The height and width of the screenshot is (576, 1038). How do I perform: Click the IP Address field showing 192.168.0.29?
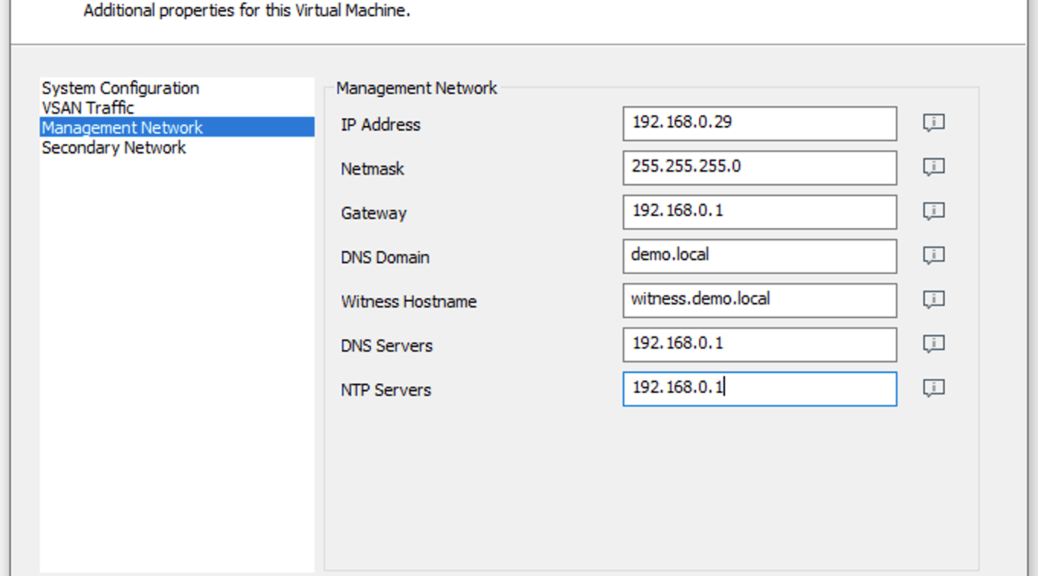pyautogui.click(x=759, y=124)
